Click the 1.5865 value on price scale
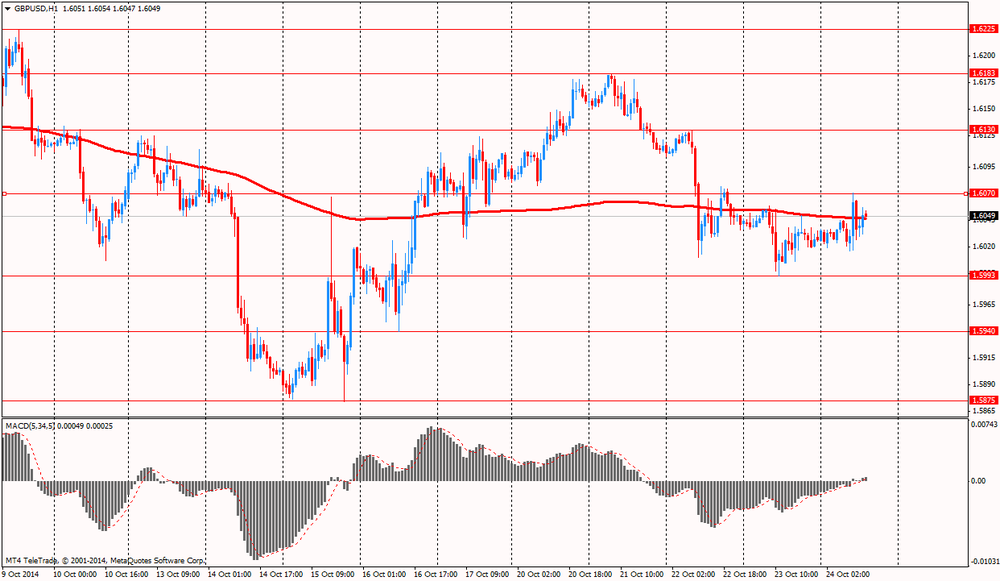Screen dimensions: 1000x581 coord(984,411)
